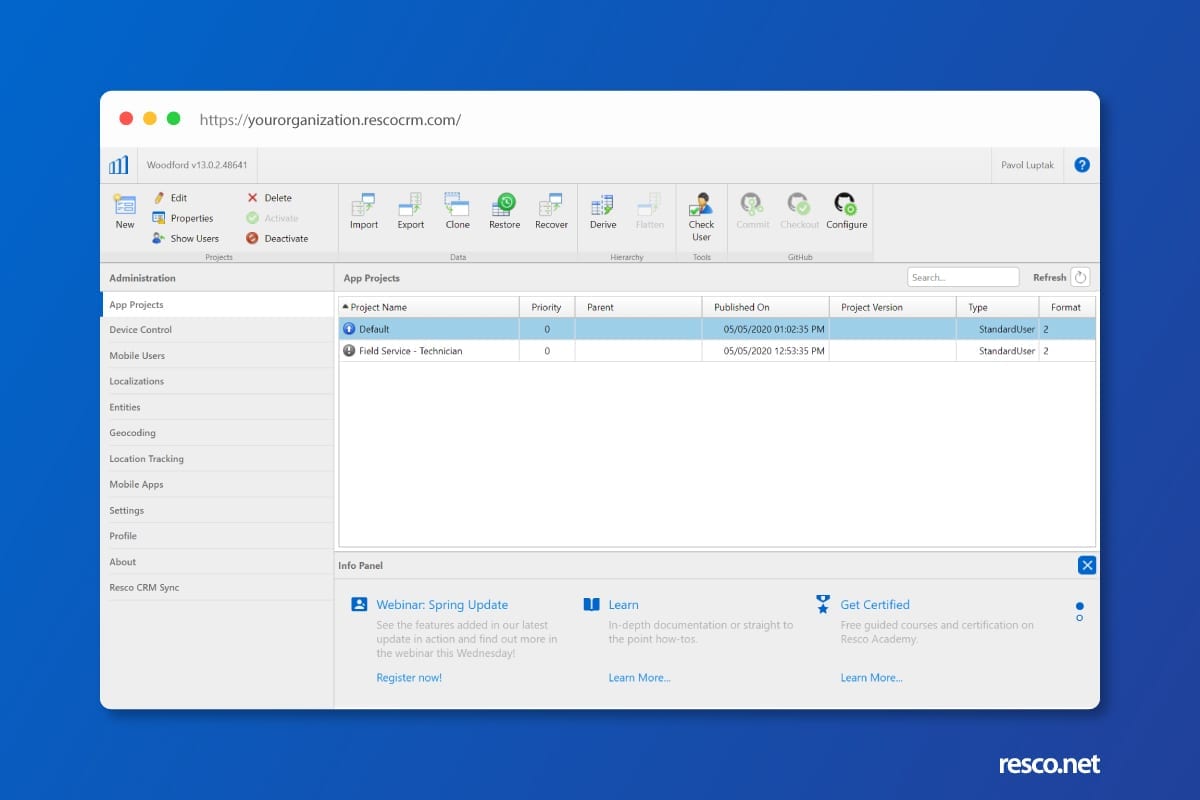Sort by Format column header
1200x800 pixels.
point(1067,307)
